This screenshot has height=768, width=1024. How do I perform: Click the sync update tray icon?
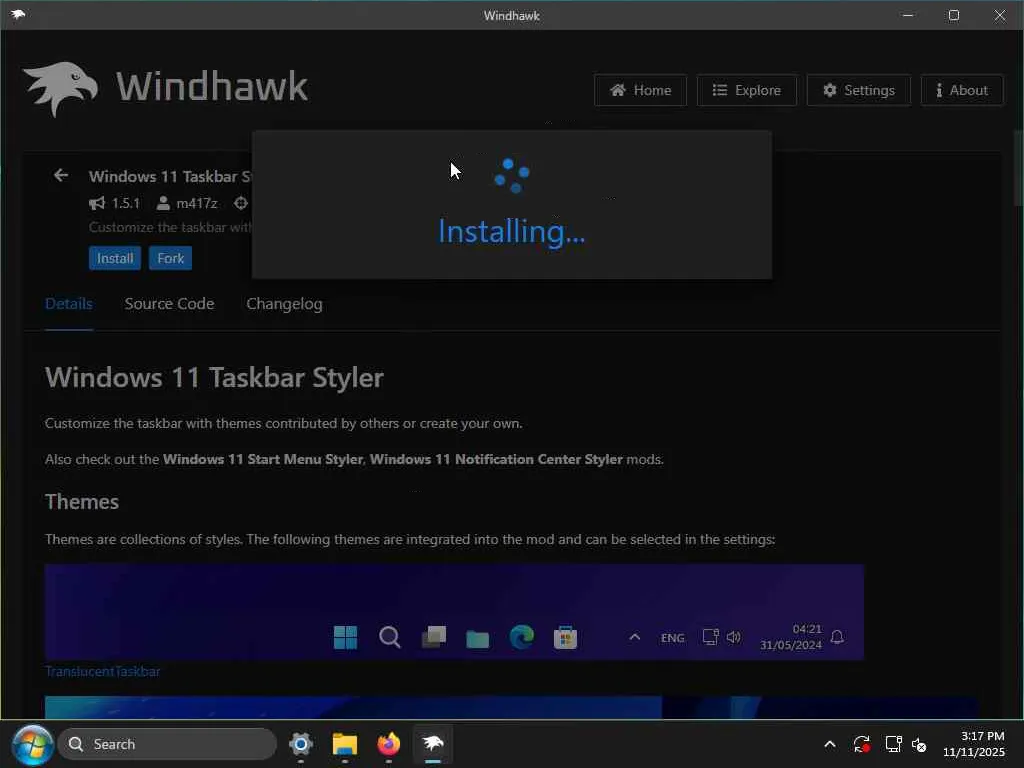[861, 744]
